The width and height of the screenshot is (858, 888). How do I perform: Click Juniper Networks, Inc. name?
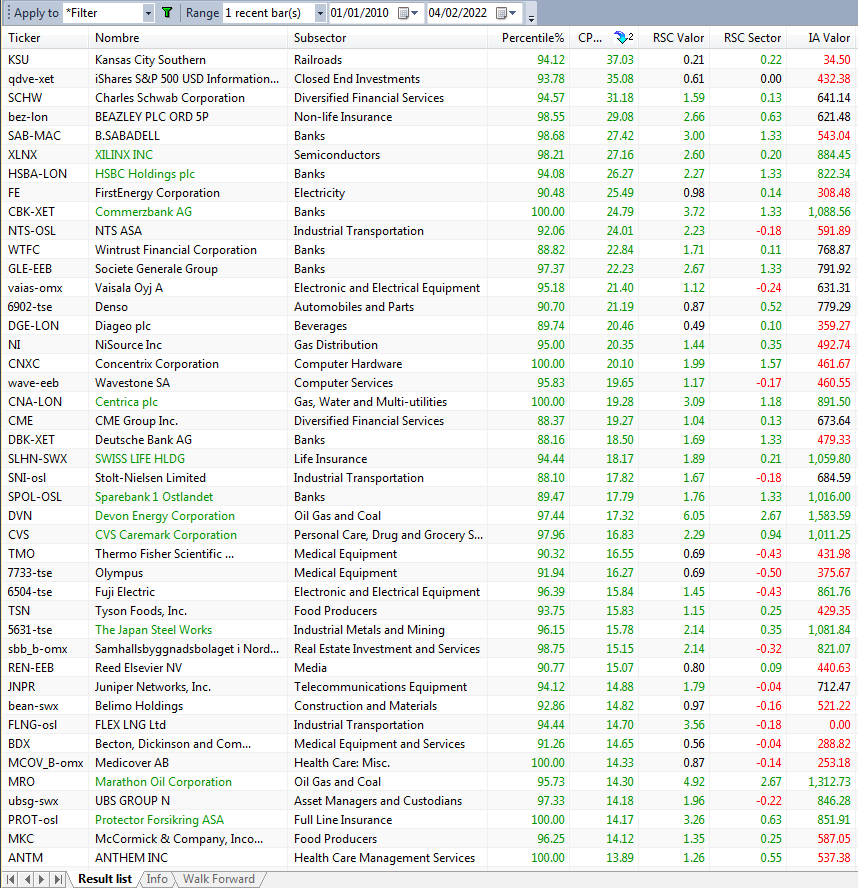click(153, 687)
